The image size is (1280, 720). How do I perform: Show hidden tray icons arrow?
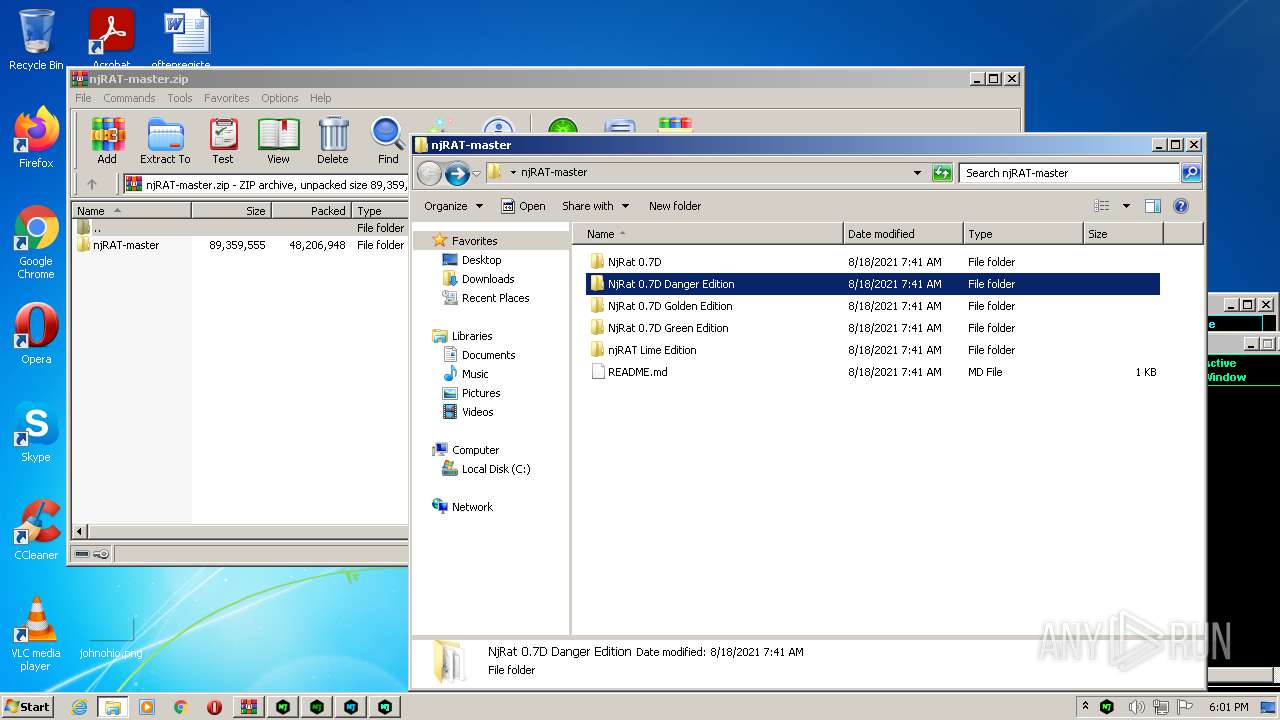coord(1086,707)
